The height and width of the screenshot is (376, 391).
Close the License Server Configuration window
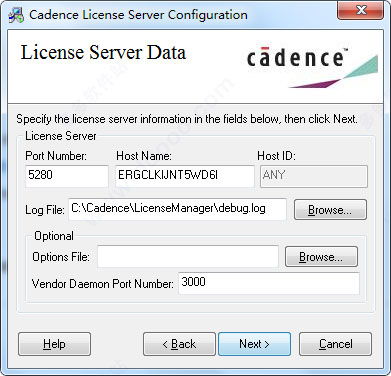coord(360,11)
